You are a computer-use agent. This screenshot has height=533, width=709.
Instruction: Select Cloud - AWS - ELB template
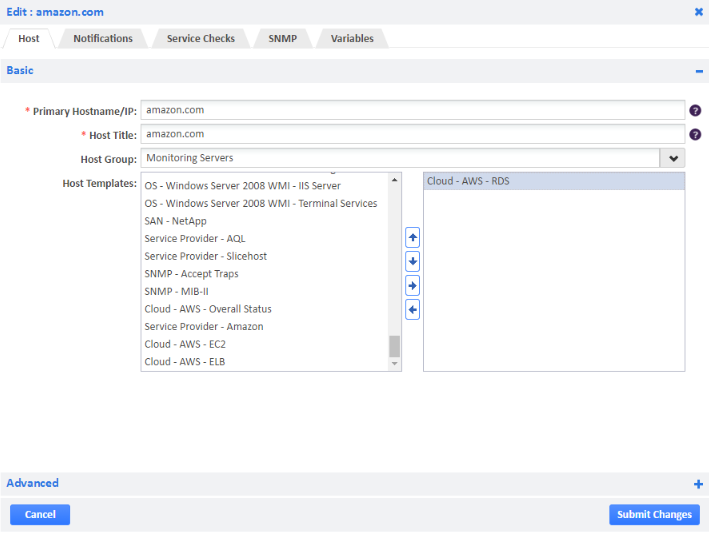point(265,362)
